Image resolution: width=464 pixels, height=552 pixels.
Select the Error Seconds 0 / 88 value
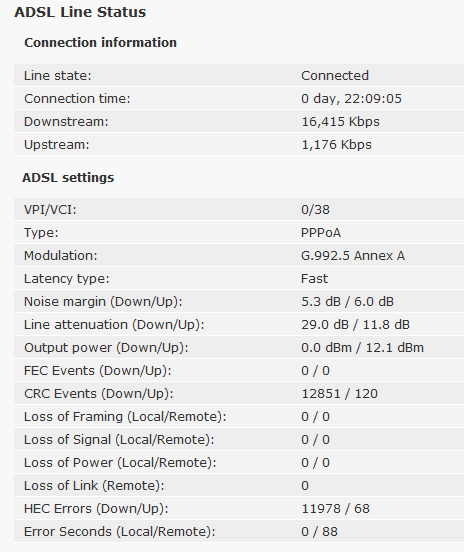tap(319, 532)
